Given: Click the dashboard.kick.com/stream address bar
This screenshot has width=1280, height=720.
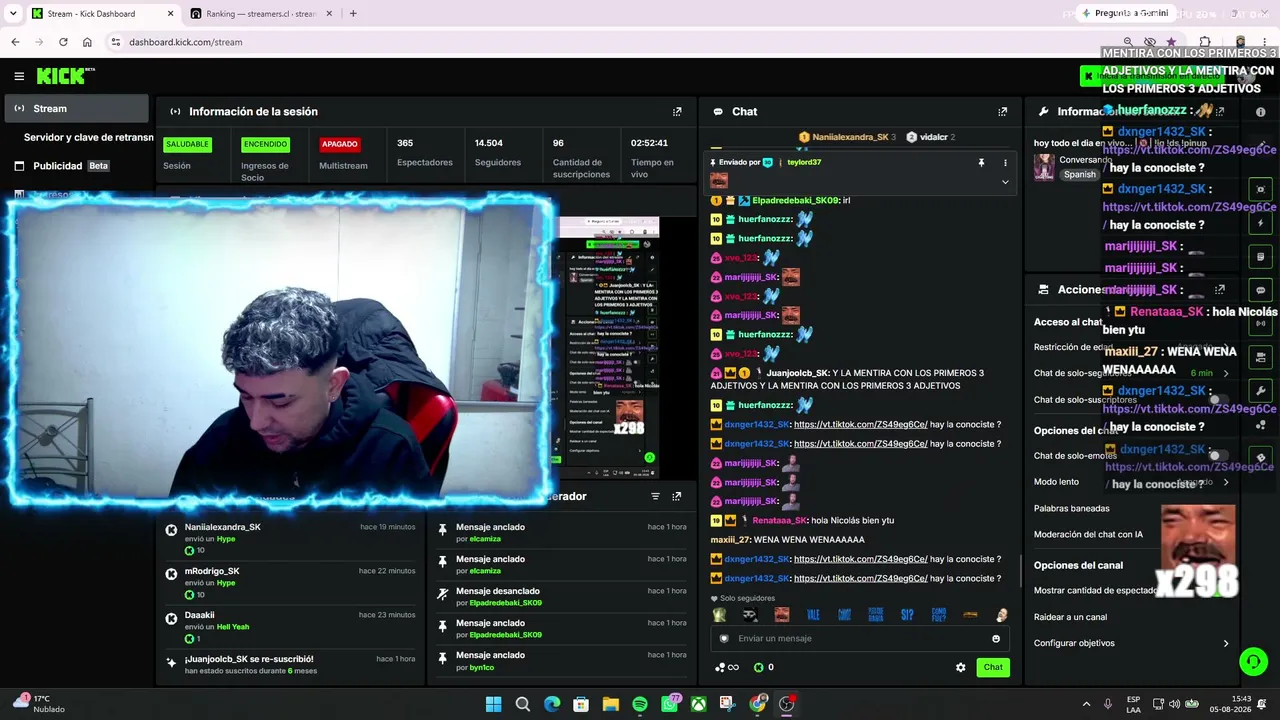Looking at the screenshot, I should (x=186, y=42).
